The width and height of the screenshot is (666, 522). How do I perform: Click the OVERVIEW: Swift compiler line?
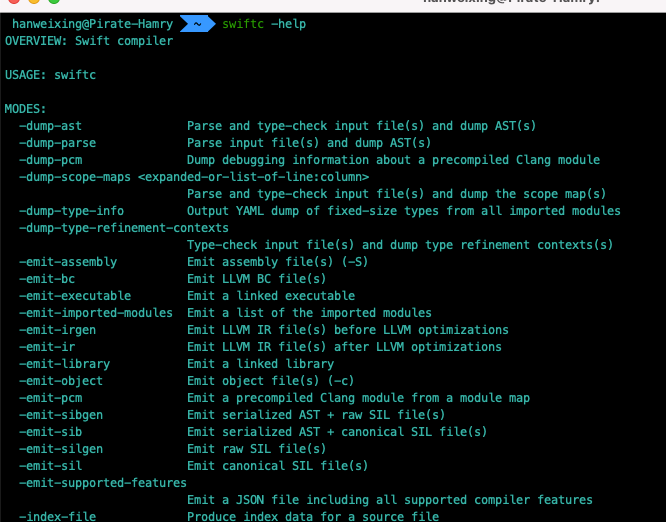(x=89, y=41)
